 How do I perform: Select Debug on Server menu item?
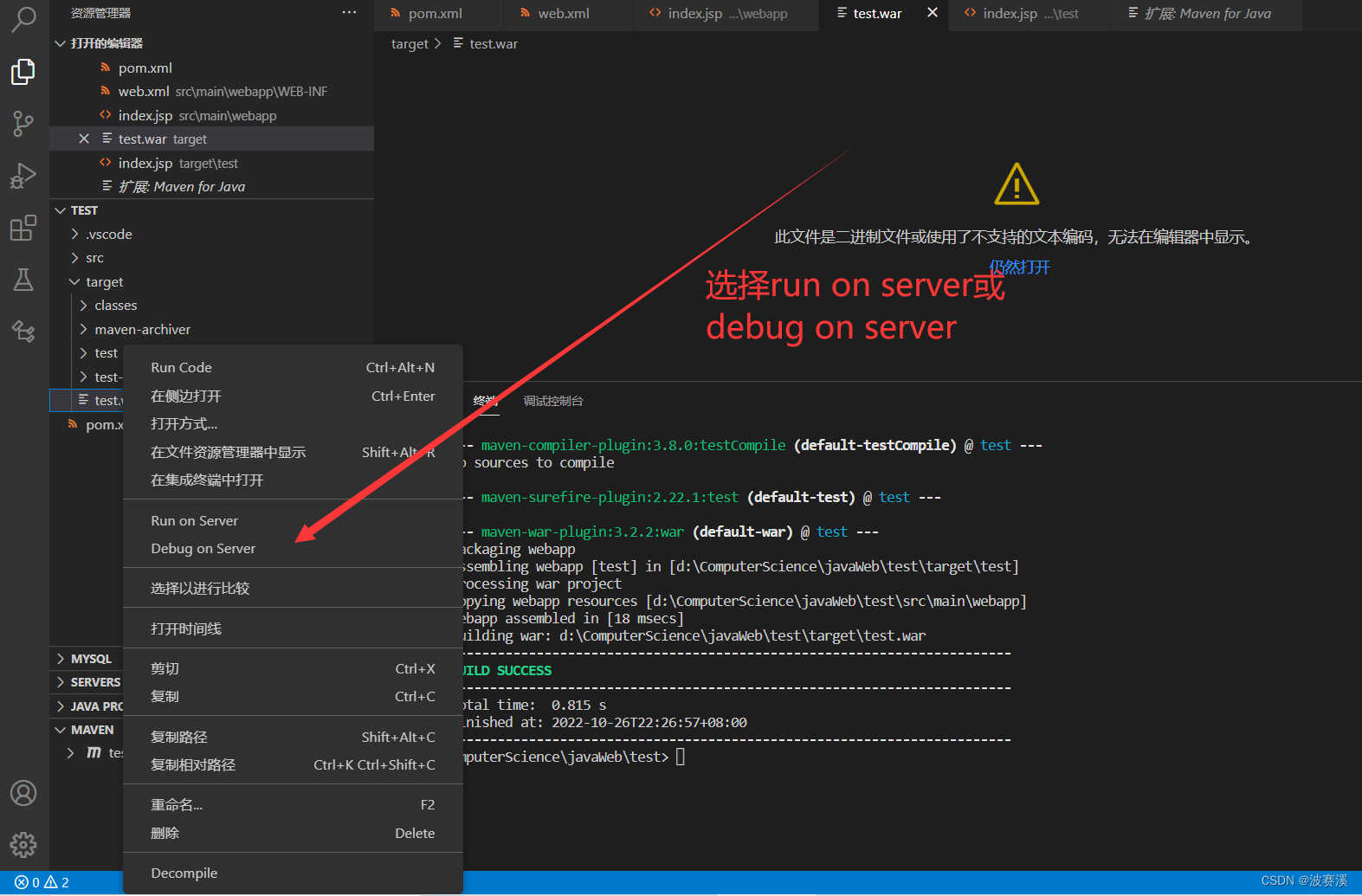293,549
